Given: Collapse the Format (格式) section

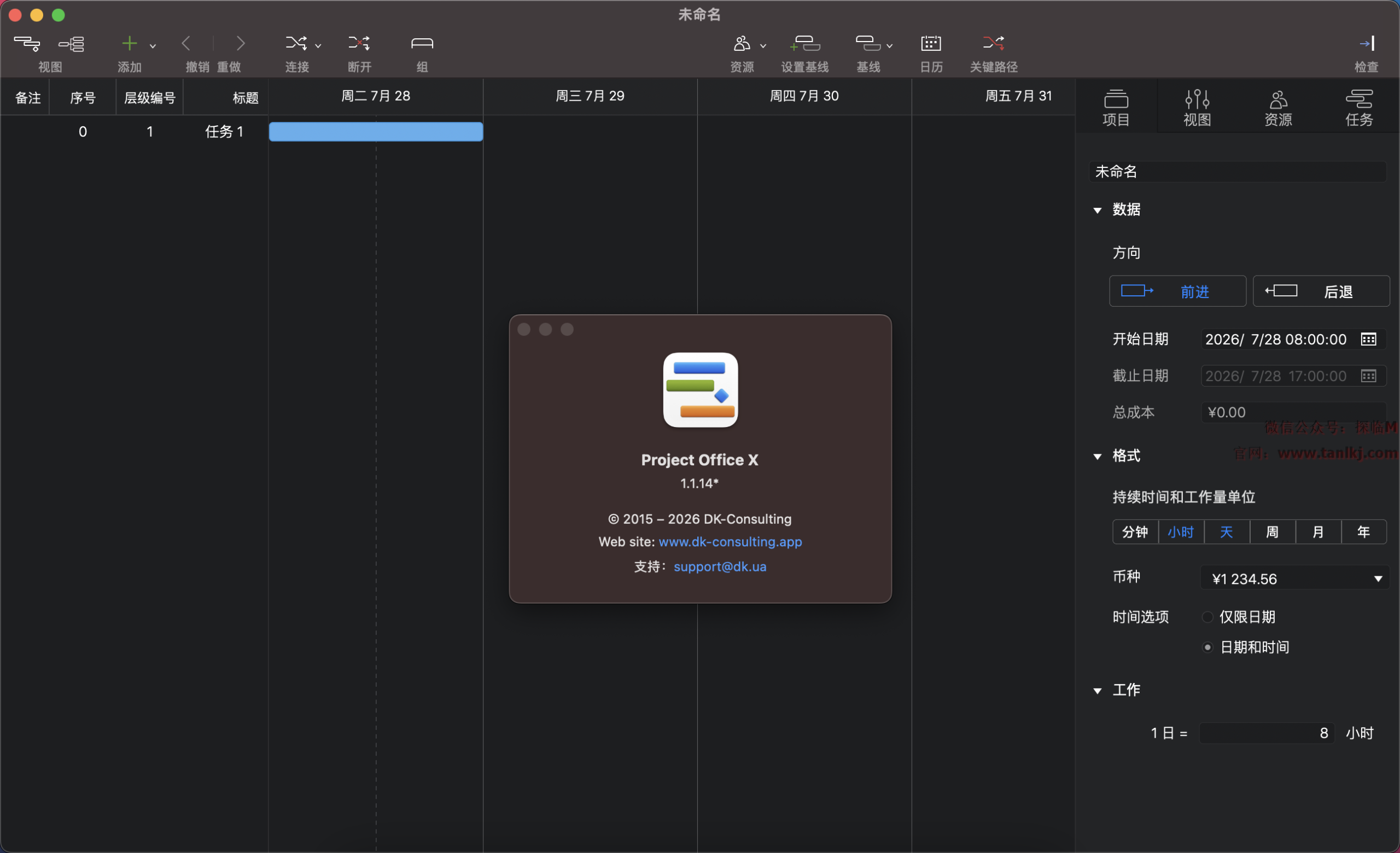Looking at the screenshot, I should pyautogui.click(x=1098, y=457).
